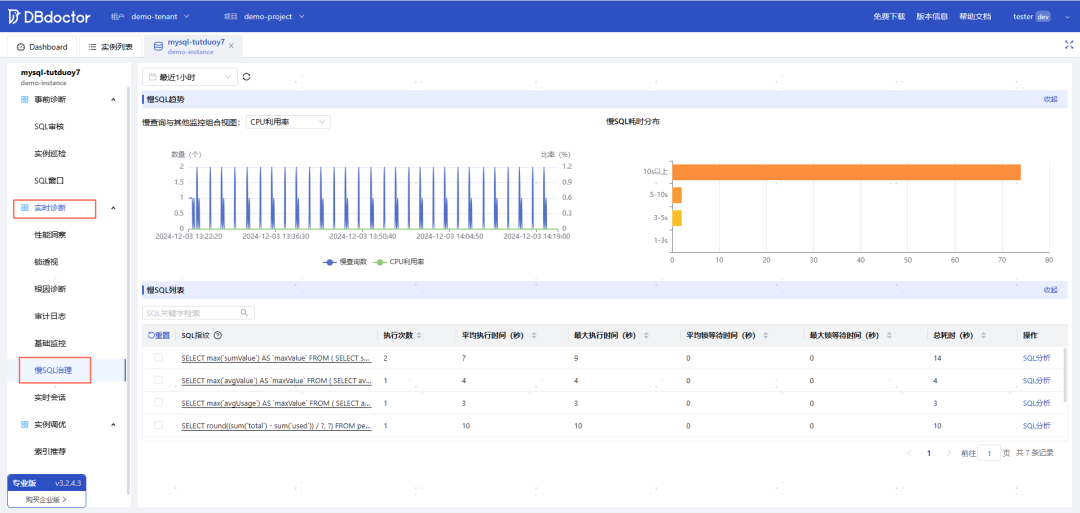Image resolution: width=1080 pixels, height=513 pixels.
Task: Sort by 平均执行时间 column arrows
Action: pyautogui.click(x=533, y=335)
